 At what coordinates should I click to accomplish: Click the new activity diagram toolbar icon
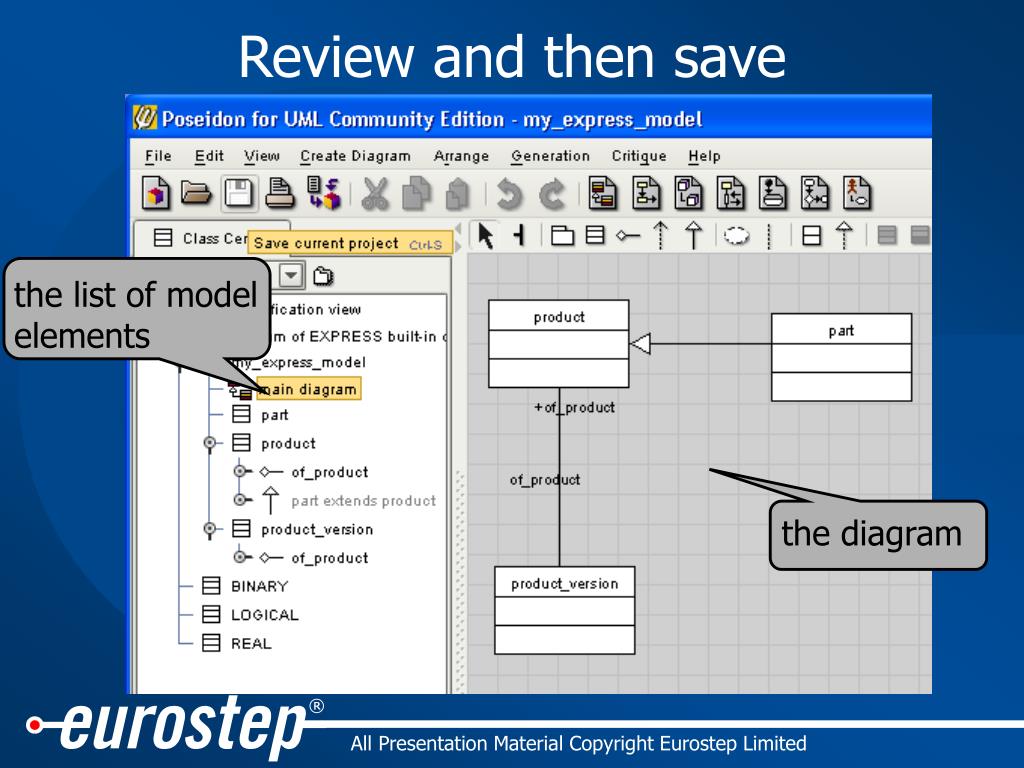point(815,193)
